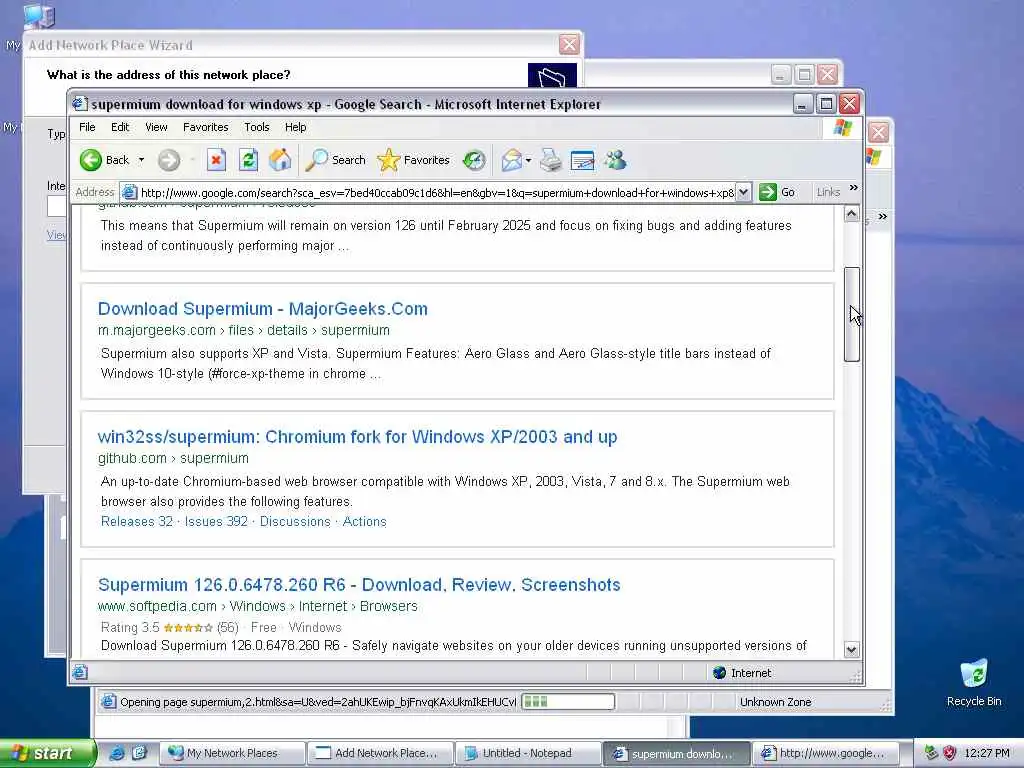Refresh the page using green arrows icon
1024x768 pixels.
click(x=248, y=160)
